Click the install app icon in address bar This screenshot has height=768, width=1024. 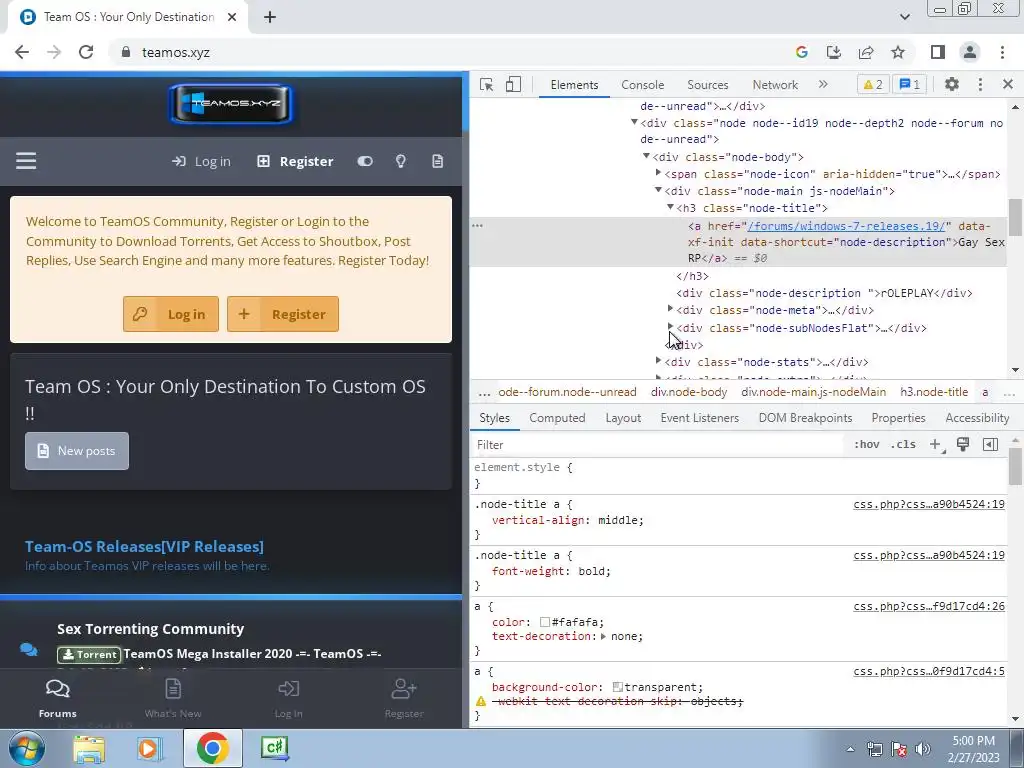pos(833,52)
